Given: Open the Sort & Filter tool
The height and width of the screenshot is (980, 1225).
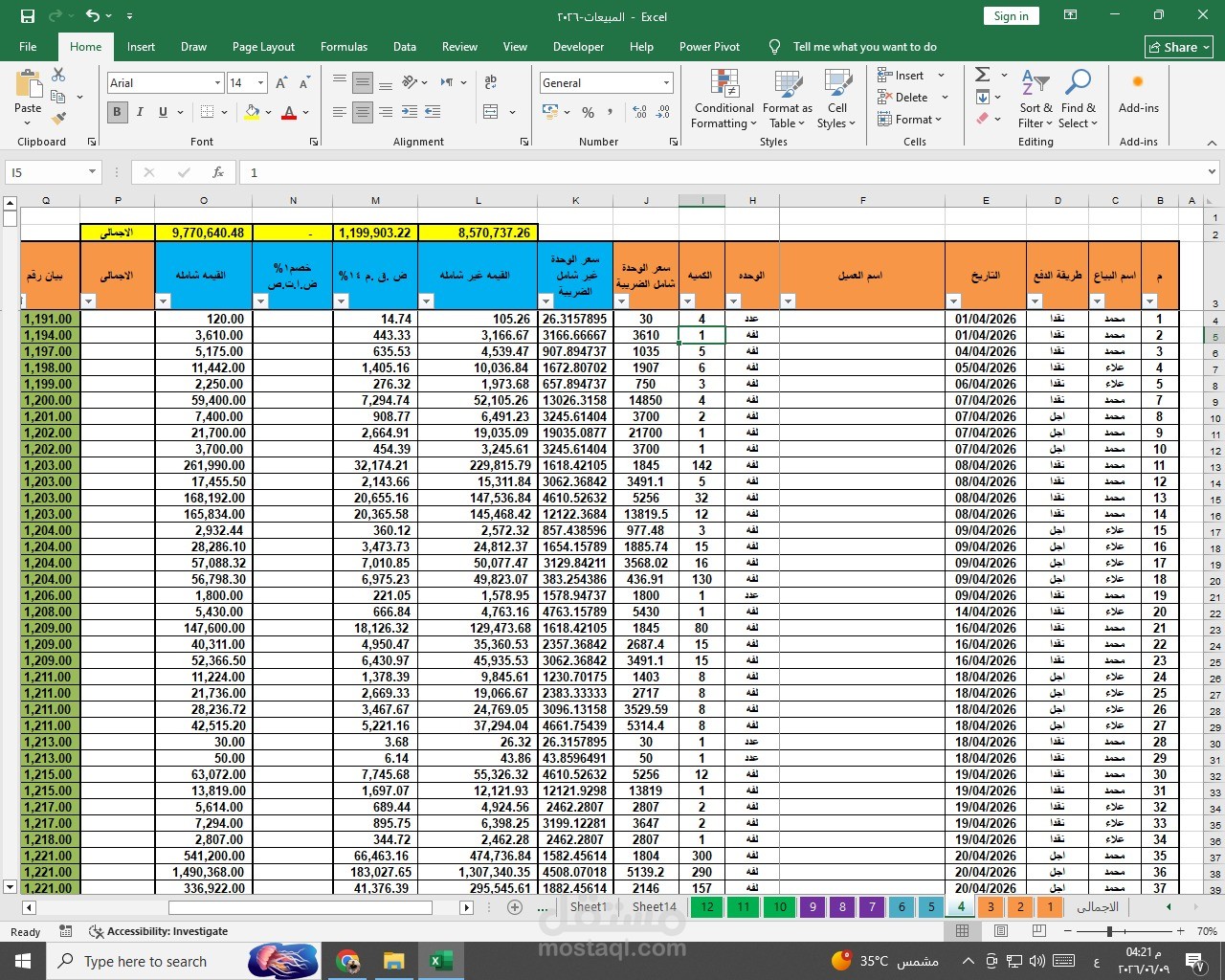Looking at the screenshot, I should (x=1036, y=100).
